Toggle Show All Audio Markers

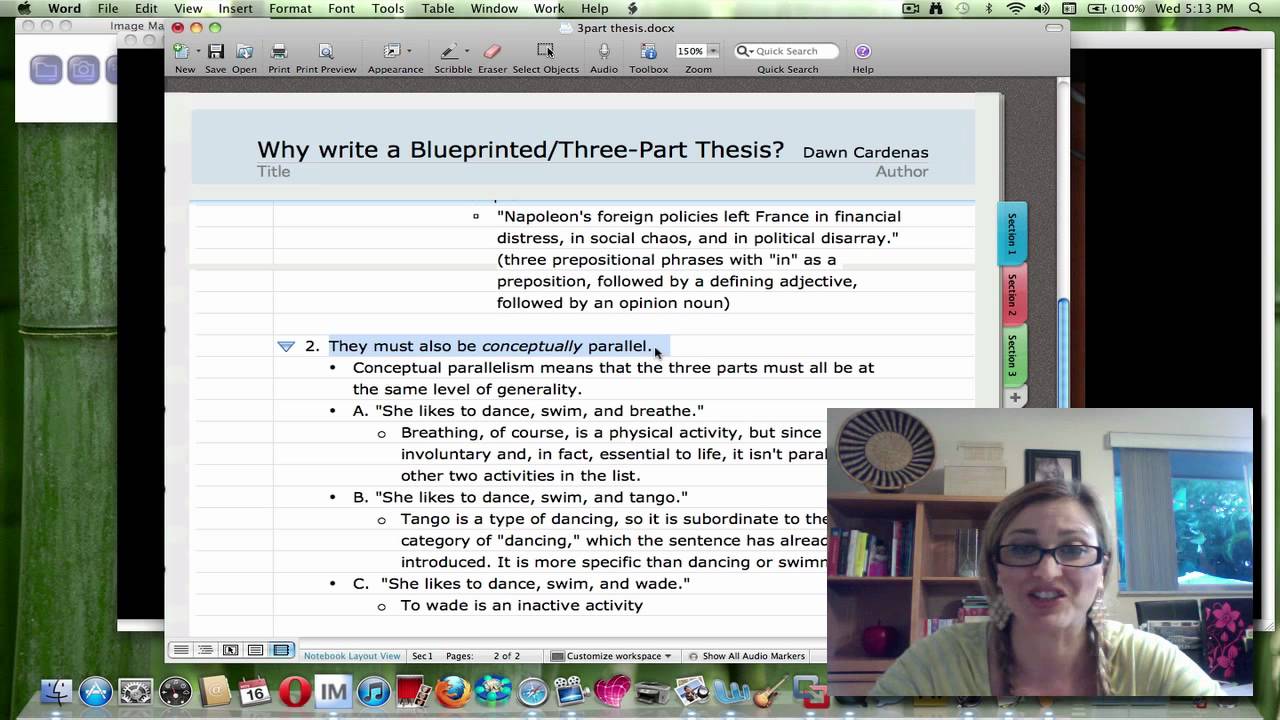[746, 656]
